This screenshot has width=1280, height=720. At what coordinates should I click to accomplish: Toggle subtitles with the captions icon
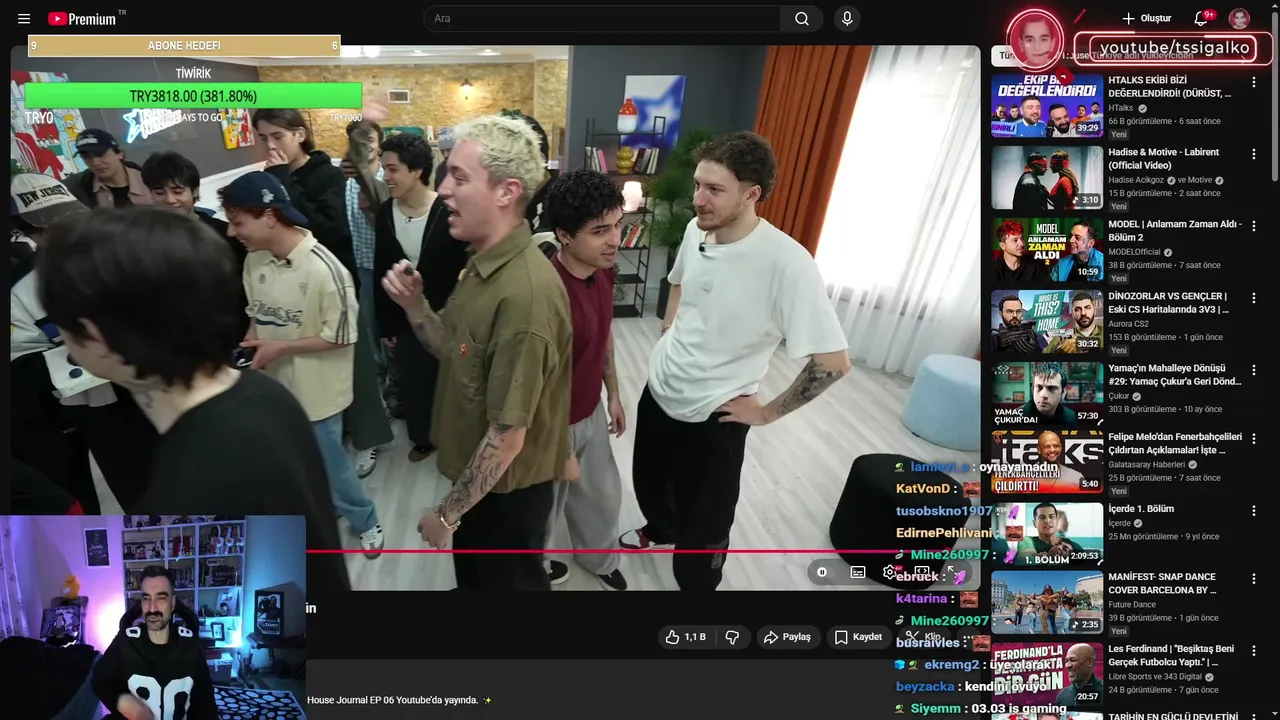pos(858,572)
